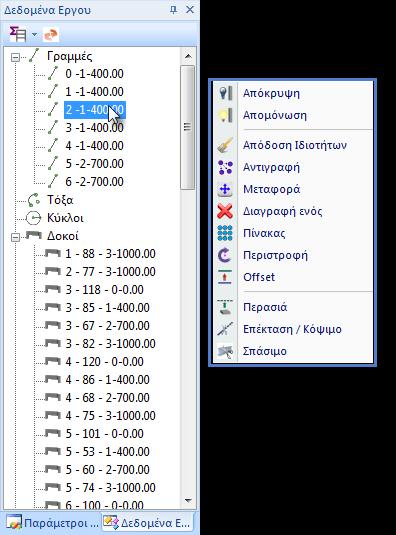Click the Απόδοση Ιδιοτήτων paintbrush icon
Image resolution: width=396 pixels, height=535 pixels.
(x=225, y=145)
